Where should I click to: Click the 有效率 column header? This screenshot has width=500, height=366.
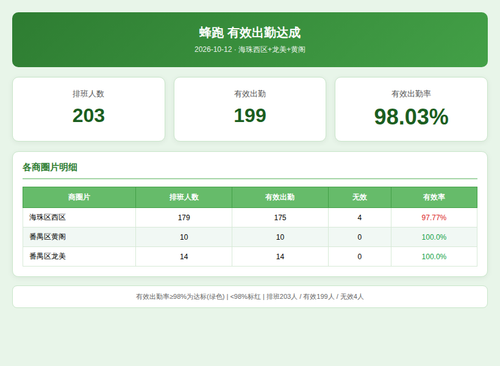pyautogui.click(x=434, y=197)
